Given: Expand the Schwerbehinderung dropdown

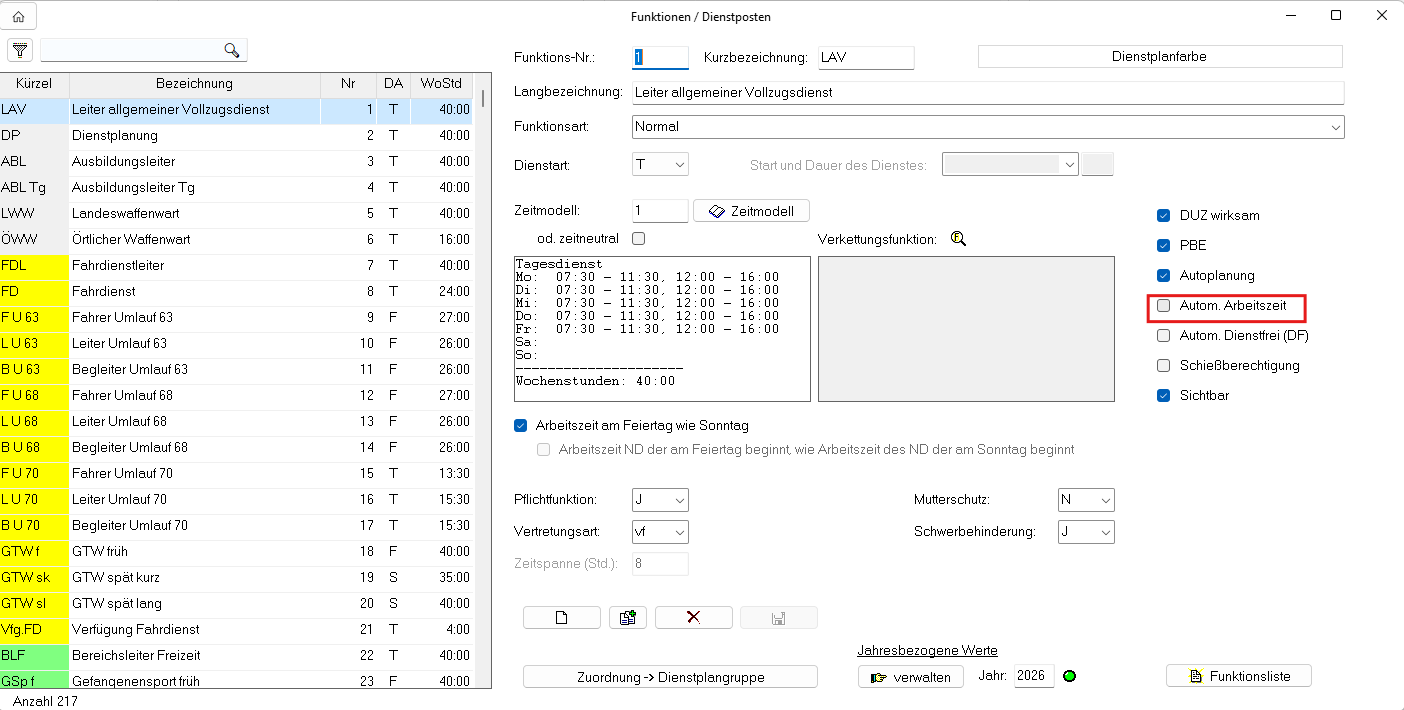Looking at the screenshot, I should [1086, 532].
